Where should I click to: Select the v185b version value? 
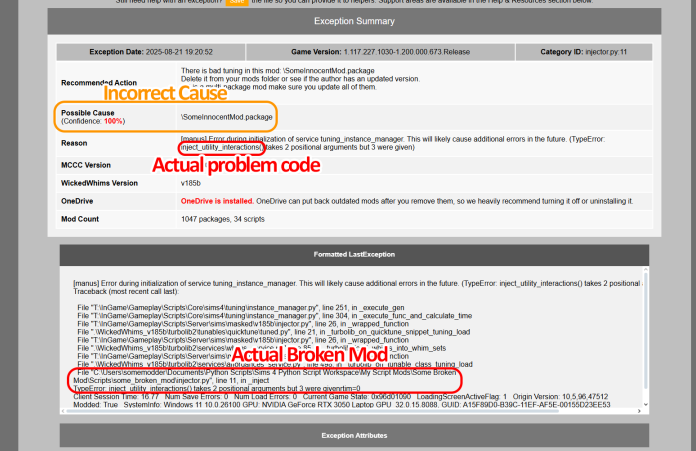pyautogui.click(x=191, y=183)
